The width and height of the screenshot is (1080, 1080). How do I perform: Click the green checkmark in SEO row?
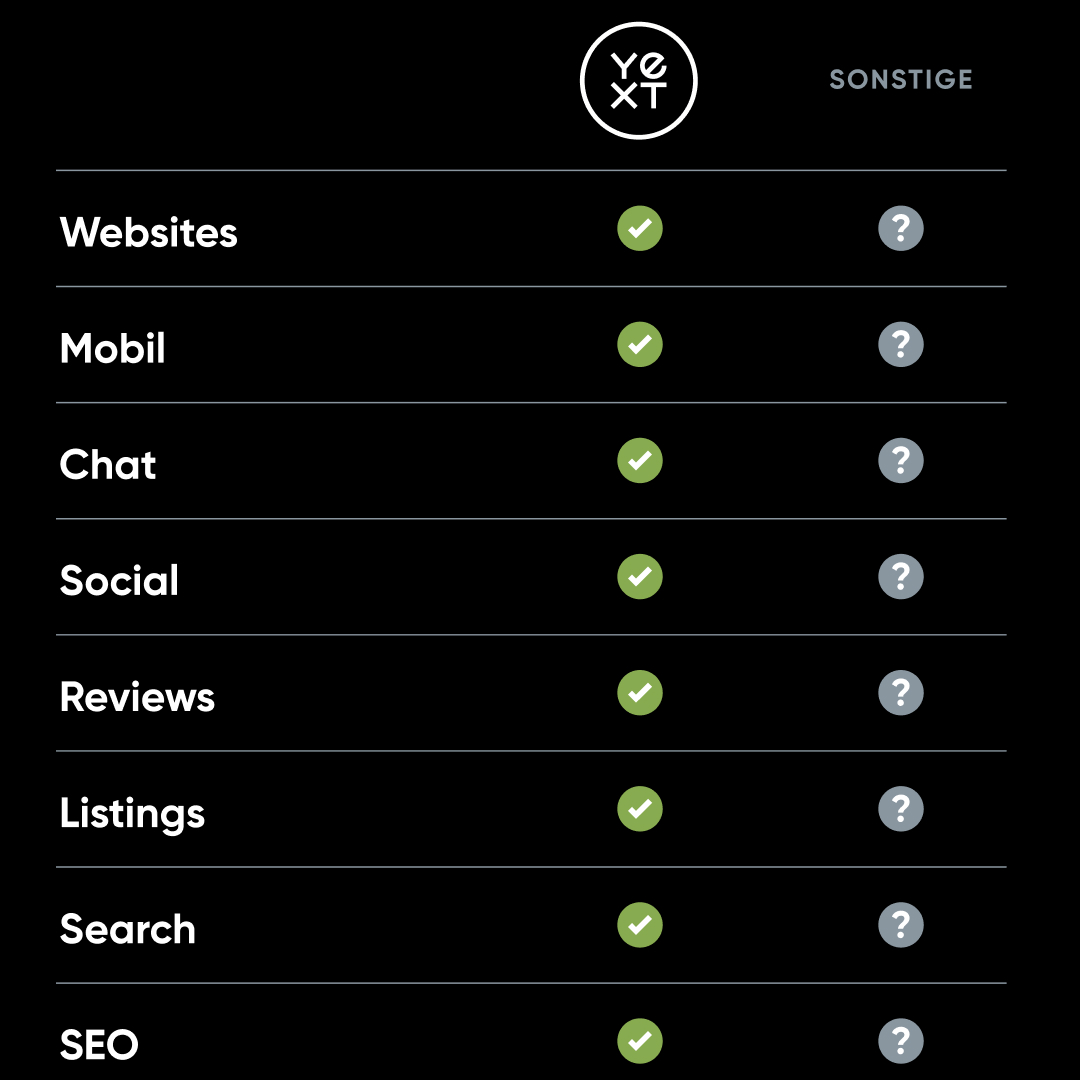point(640,1041)
